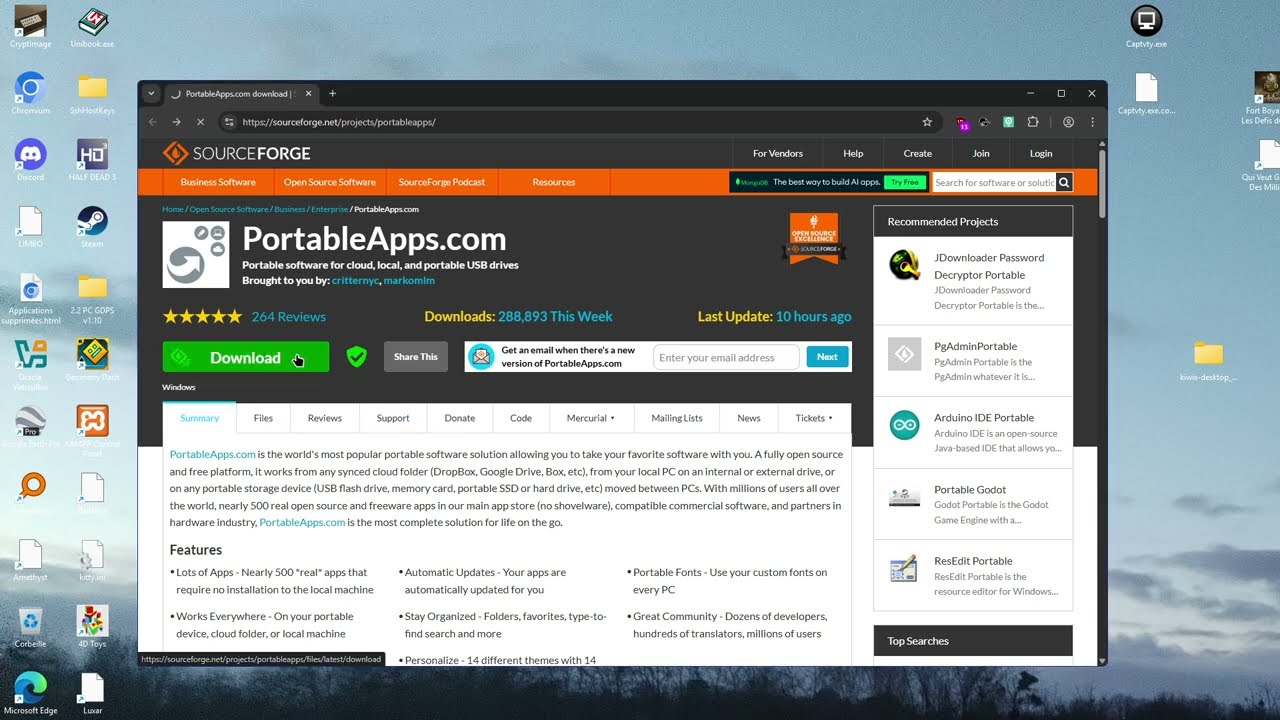Expand the Mercurial tab dropdown
1280x720 pixels.
pos(591,418)
